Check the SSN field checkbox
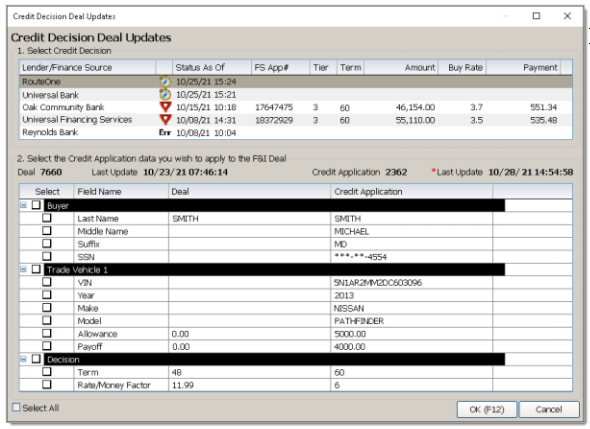Viewport: 590px width, 429px height. pyautogui.click(x=47, y=256)
